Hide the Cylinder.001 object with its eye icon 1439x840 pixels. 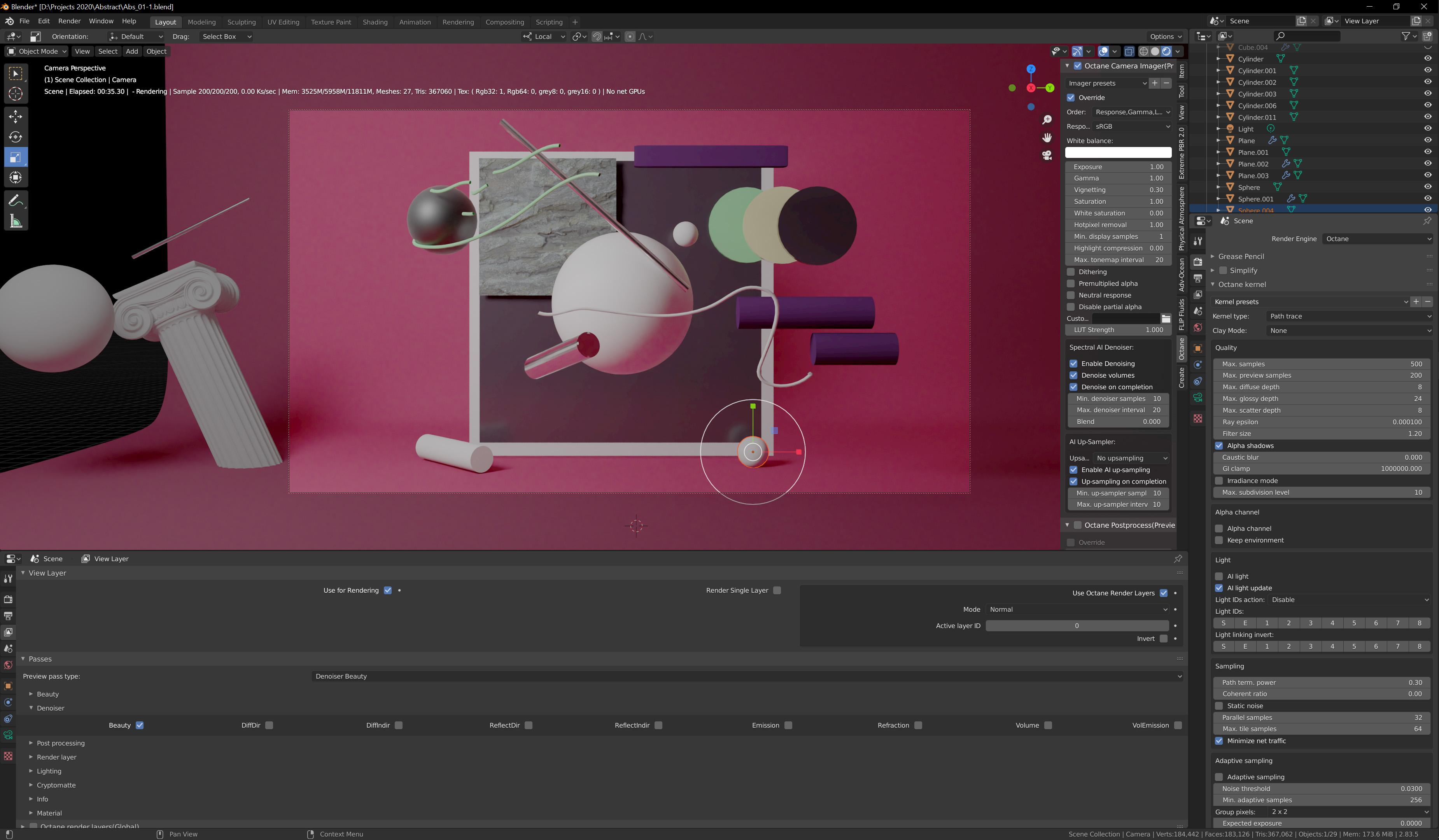pyautogui.click(x=1428, y=70)
